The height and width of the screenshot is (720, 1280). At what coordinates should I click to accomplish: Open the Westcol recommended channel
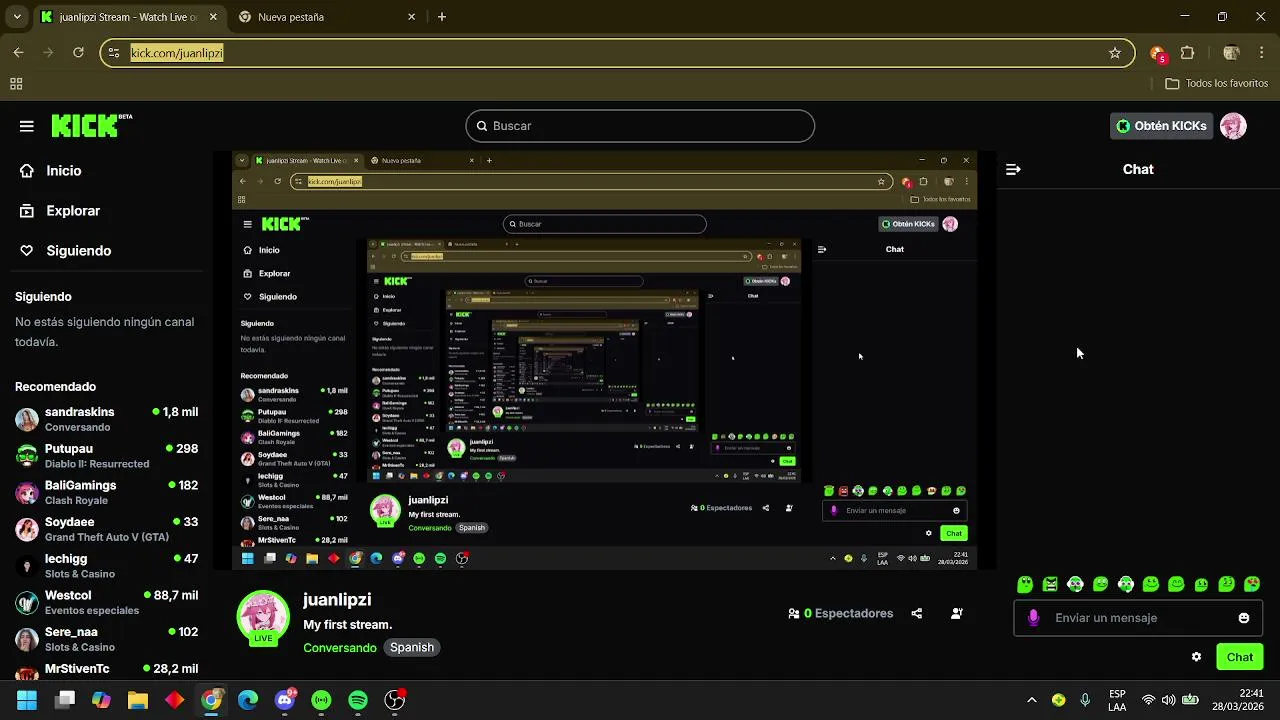coord(107,603)
